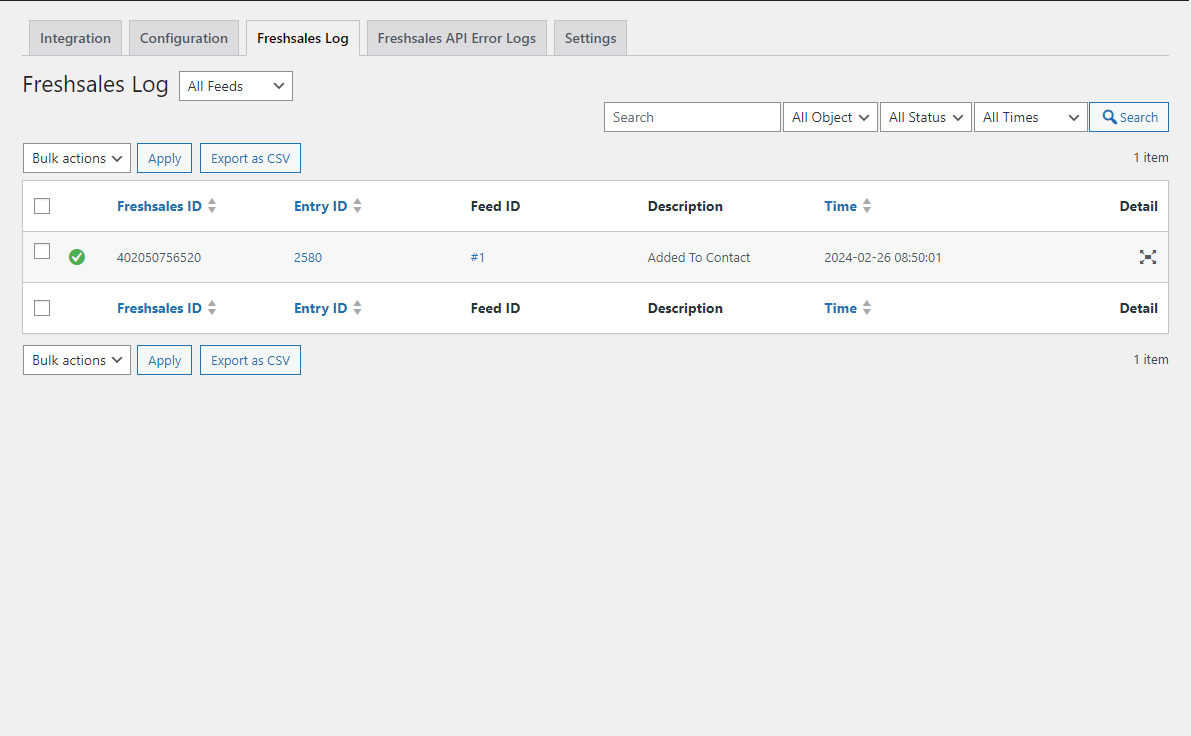Image resolution: width=1191 pixels, height=736 pixels.
Task: Open the All Times filter dropdown
Action: pyautogui.click(x=1031, y=117)
